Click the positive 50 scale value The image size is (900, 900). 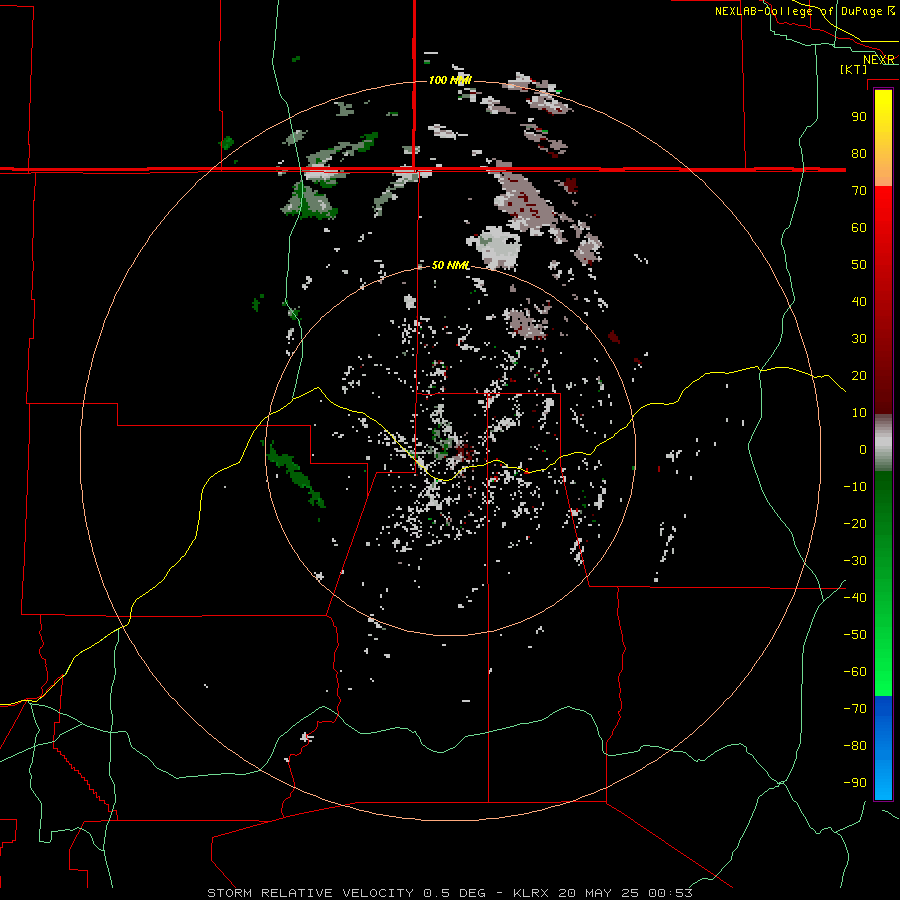click(859, 265)
